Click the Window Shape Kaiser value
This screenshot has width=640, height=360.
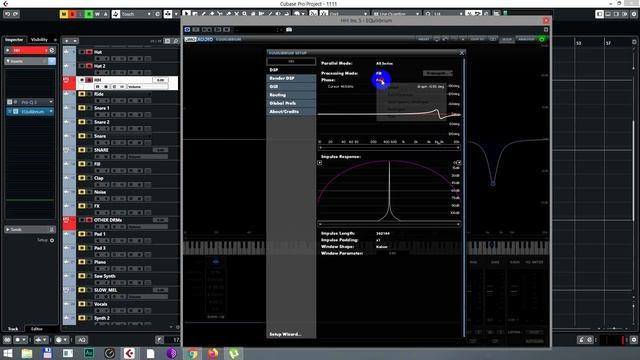[x=382, y=247]
